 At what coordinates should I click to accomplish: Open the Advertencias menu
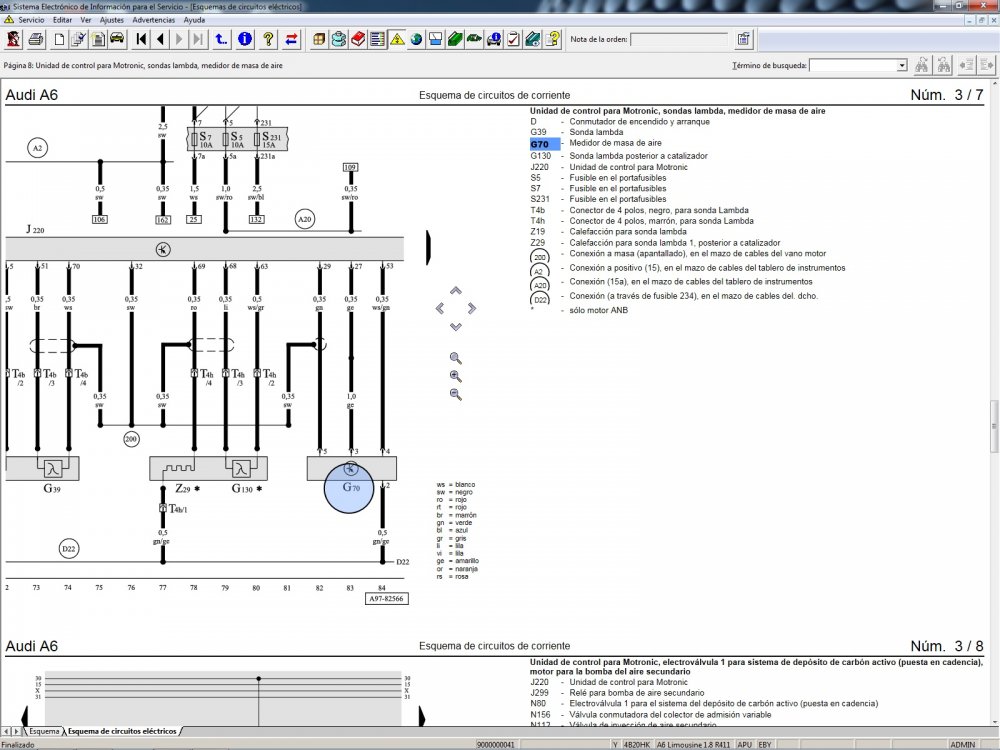153,19
